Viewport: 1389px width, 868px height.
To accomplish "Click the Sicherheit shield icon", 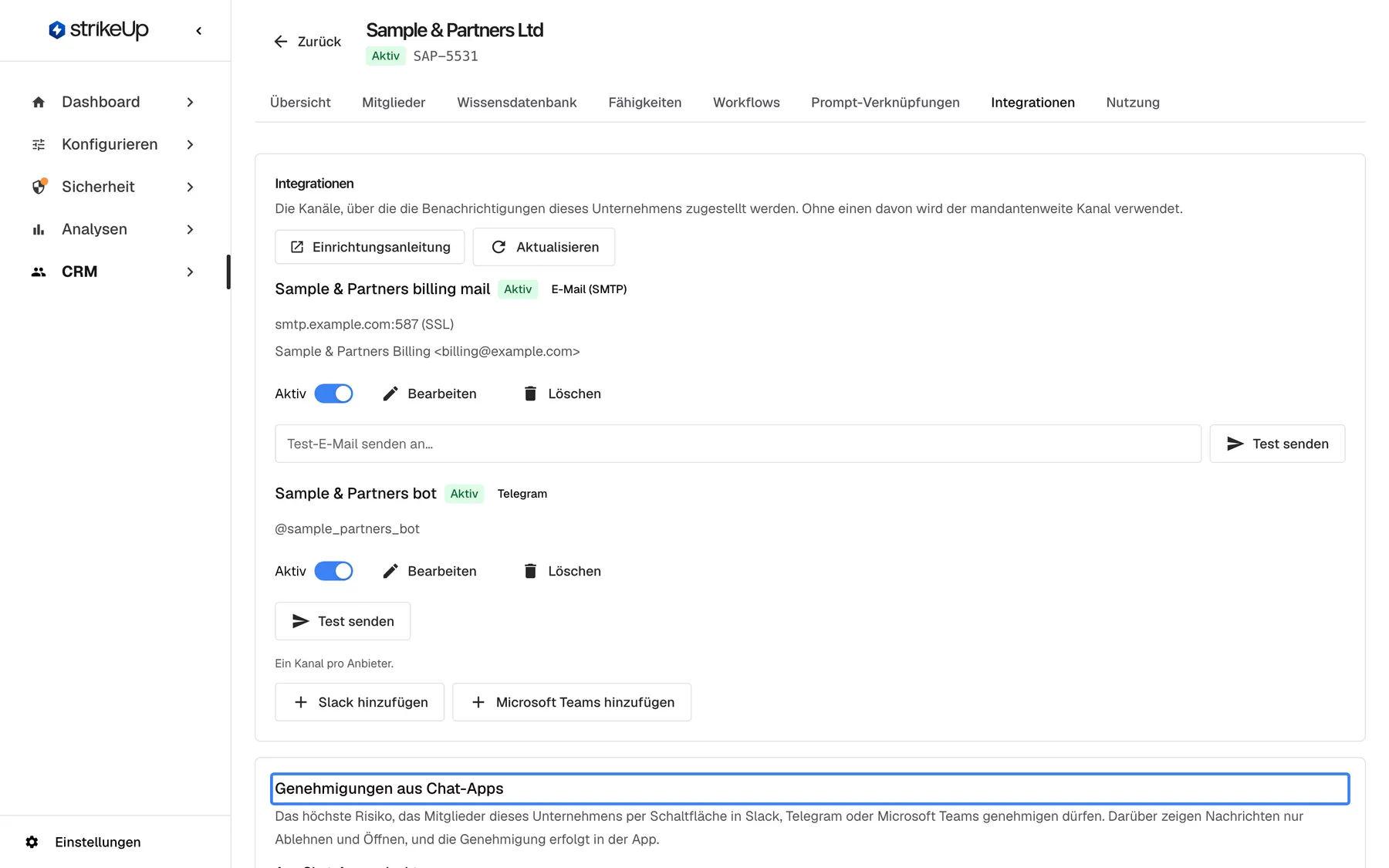I will click(39, 187).
